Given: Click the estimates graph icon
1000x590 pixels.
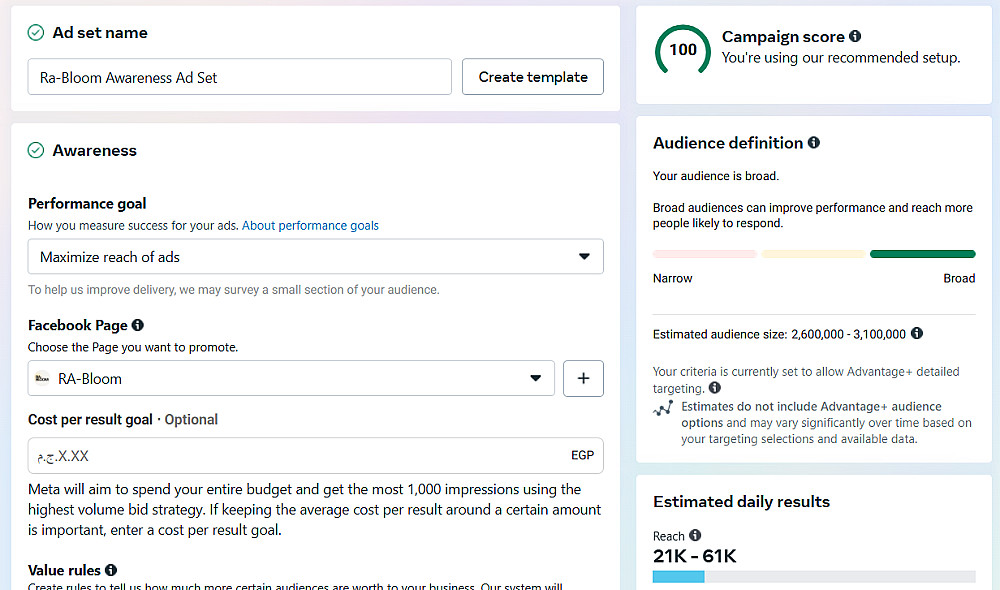Looking at the screenshot, I should coord(662,409).
